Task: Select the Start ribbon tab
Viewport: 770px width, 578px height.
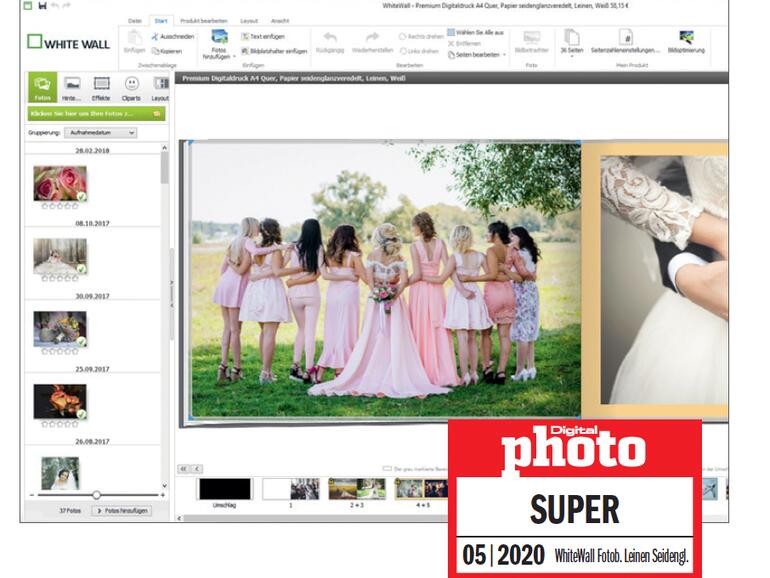Action: click(x=161, y=21)
